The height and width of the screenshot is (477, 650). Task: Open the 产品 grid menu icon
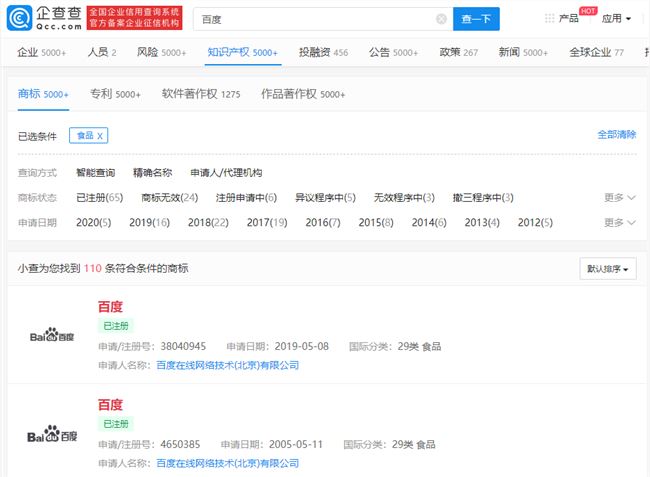pyautogui.click(x=549, y=19)
